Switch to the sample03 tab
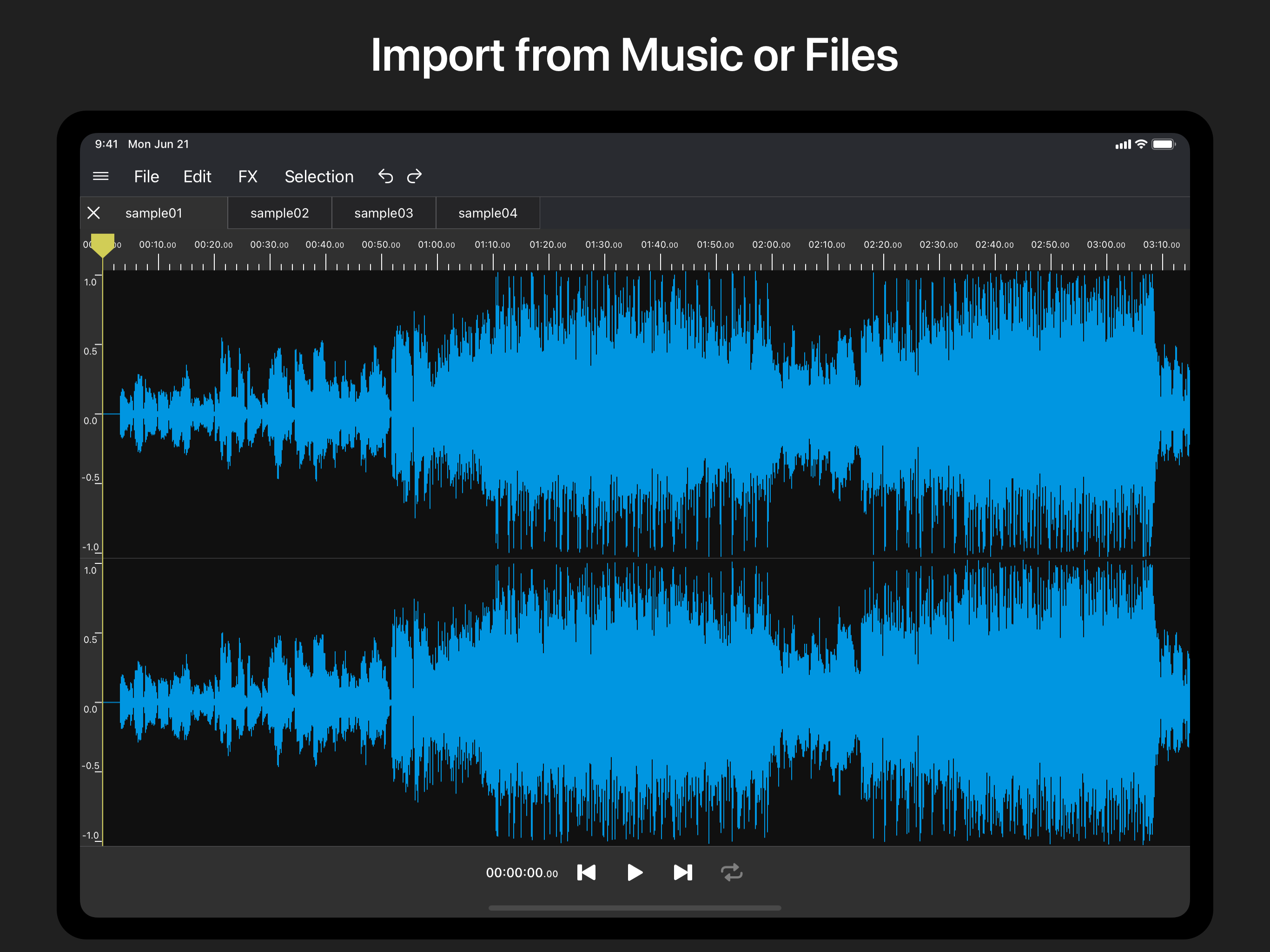 (x=384, y=213)
